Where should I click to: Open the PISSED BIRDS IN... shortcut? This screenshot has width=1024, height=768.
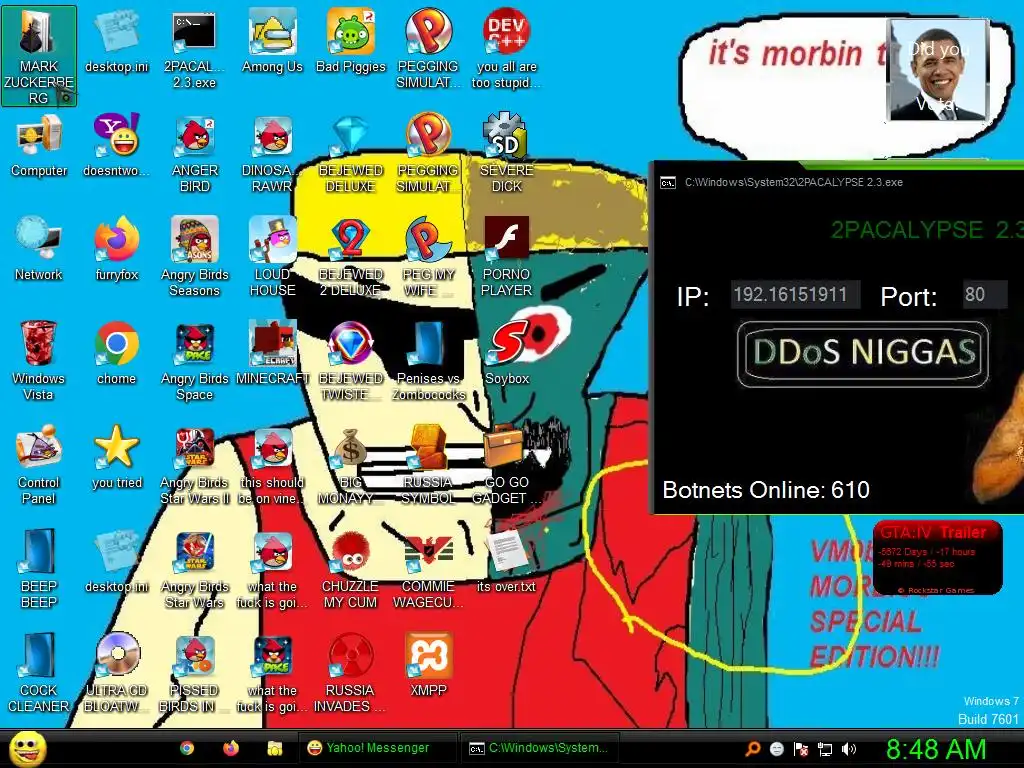195,673
